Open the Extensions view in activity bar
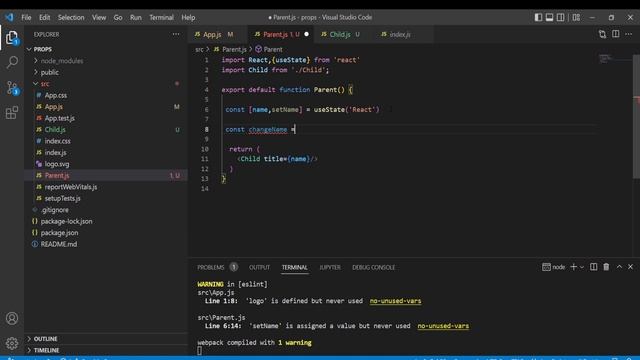This screenshot has height=360, width=640. click(x=12, y=113)
